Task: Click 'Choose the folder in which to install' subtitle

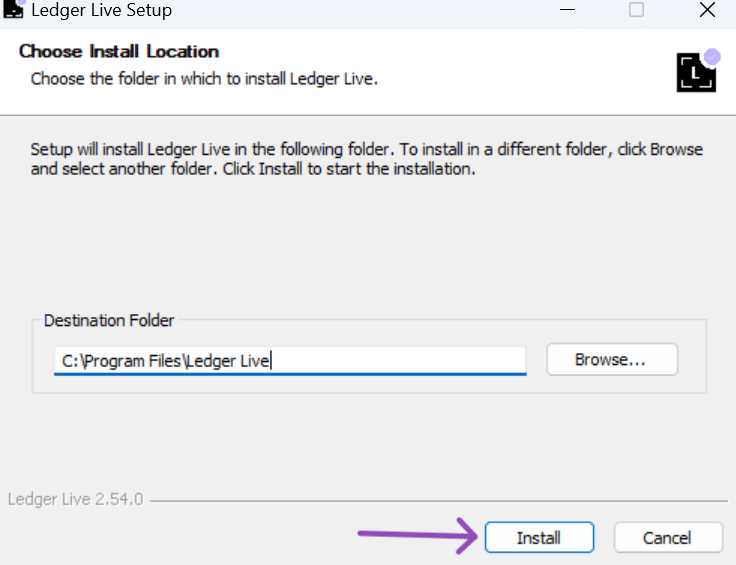Action: point(204,79)
